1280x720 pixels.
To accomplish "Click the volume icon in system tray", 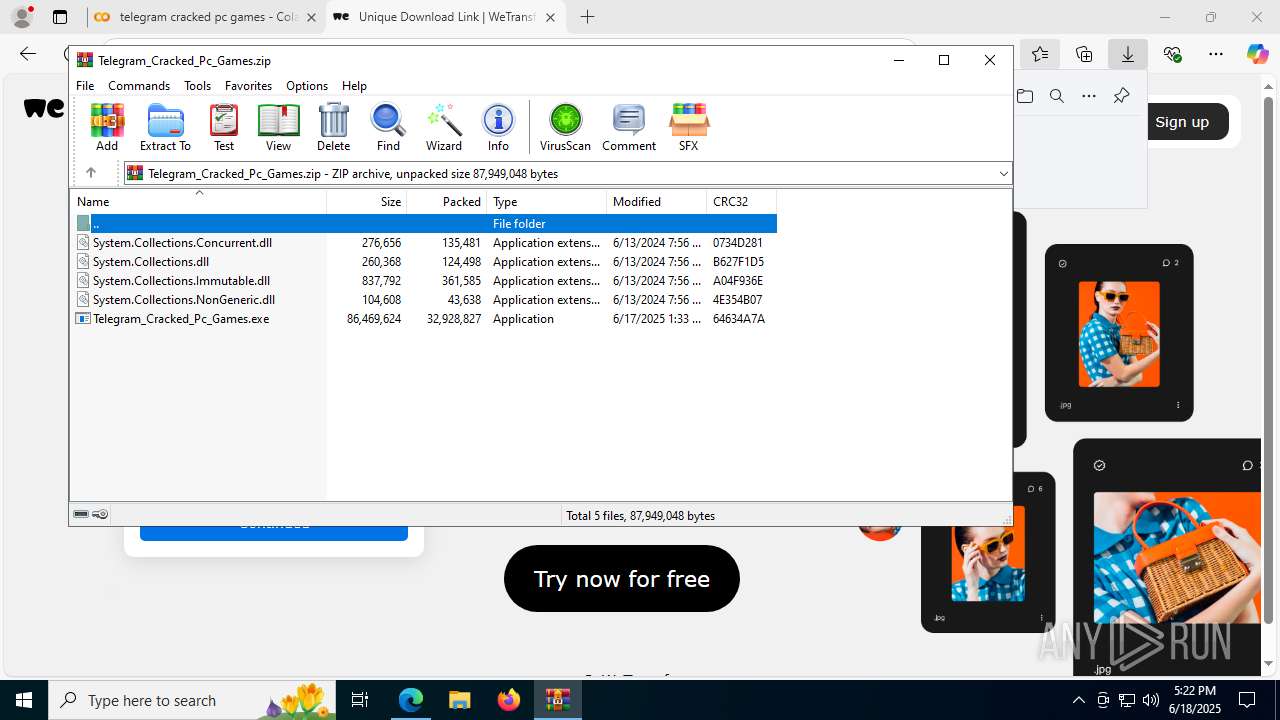I will [1150, 700].
